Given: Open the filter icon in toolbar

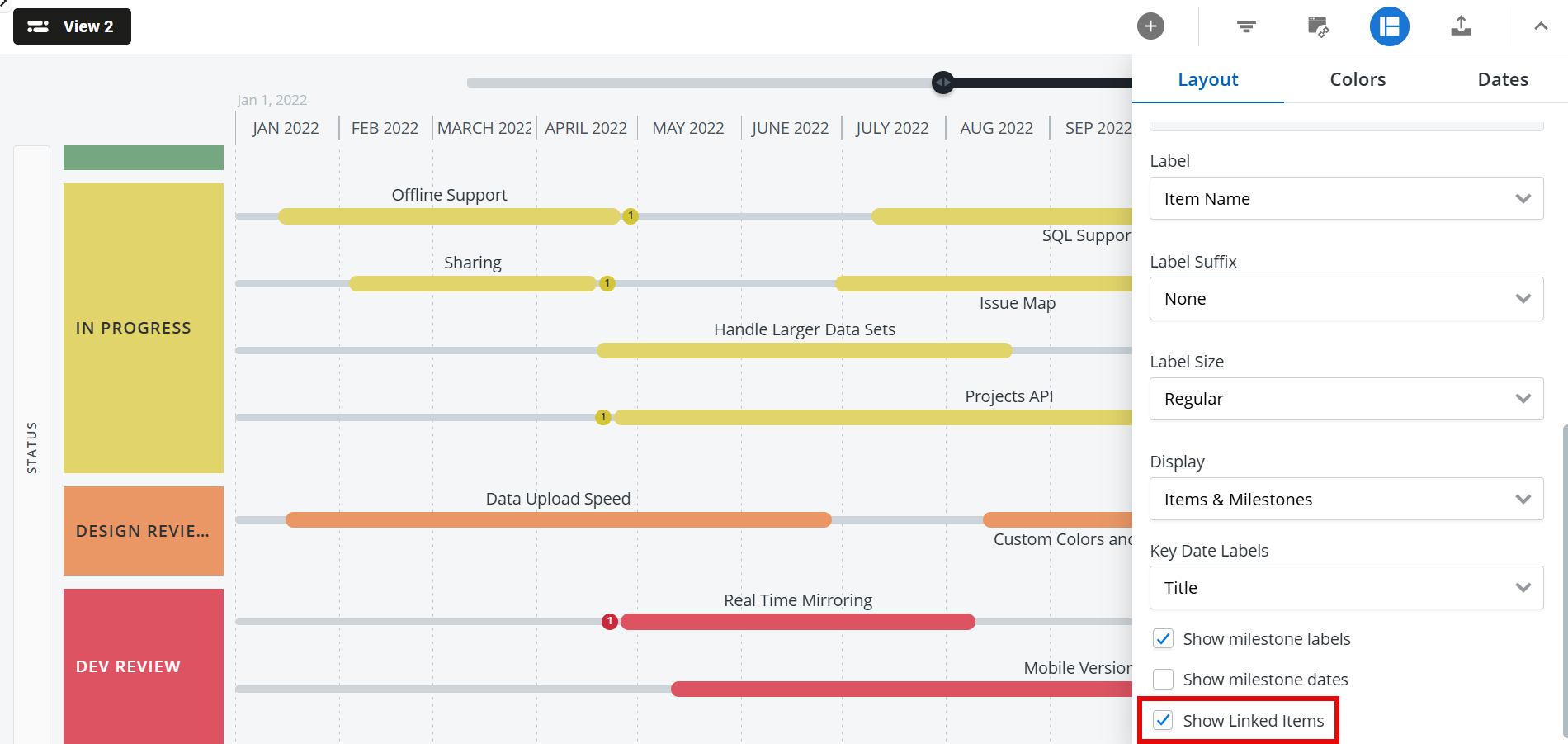Looking at the screenshot, I should pos(1246,26).
